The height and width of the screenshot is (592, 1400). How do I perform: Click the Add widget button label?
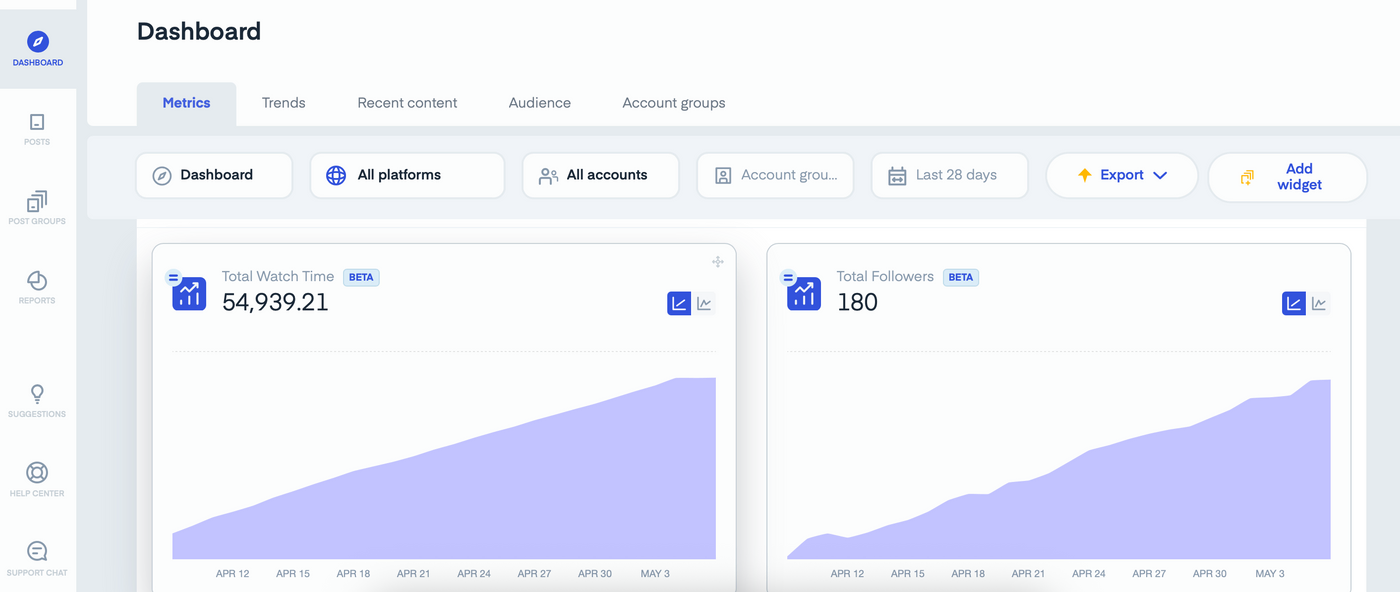[x=1299, y=177]
